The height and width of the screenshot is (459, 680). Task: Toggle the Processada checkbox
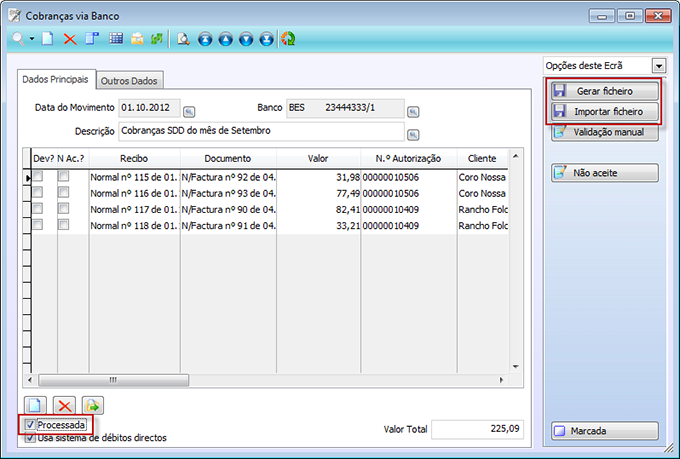coord(31,425)
